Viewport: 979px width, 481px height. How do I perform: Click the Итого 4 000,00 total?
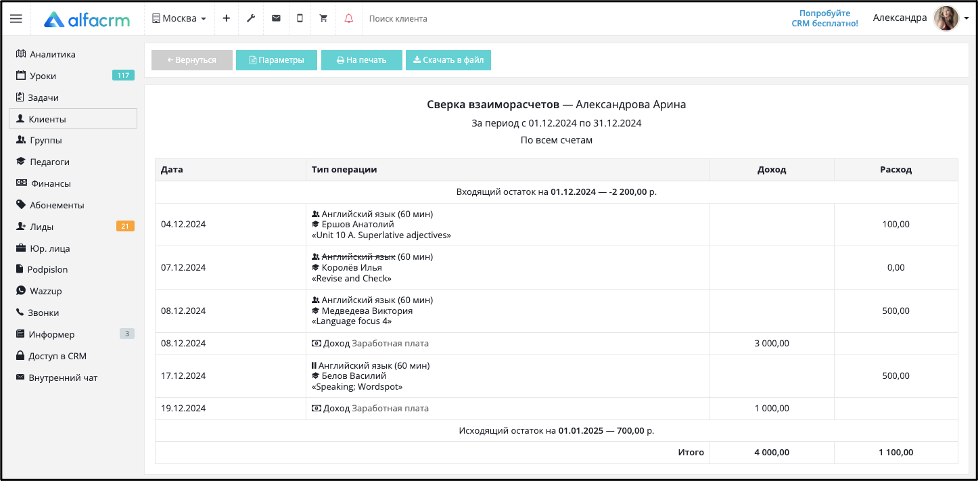tap(772, 452)
